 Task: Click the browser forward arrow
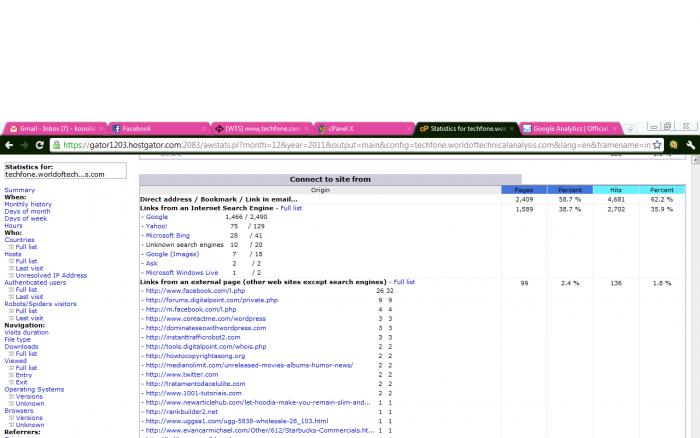tap(24, 145)
